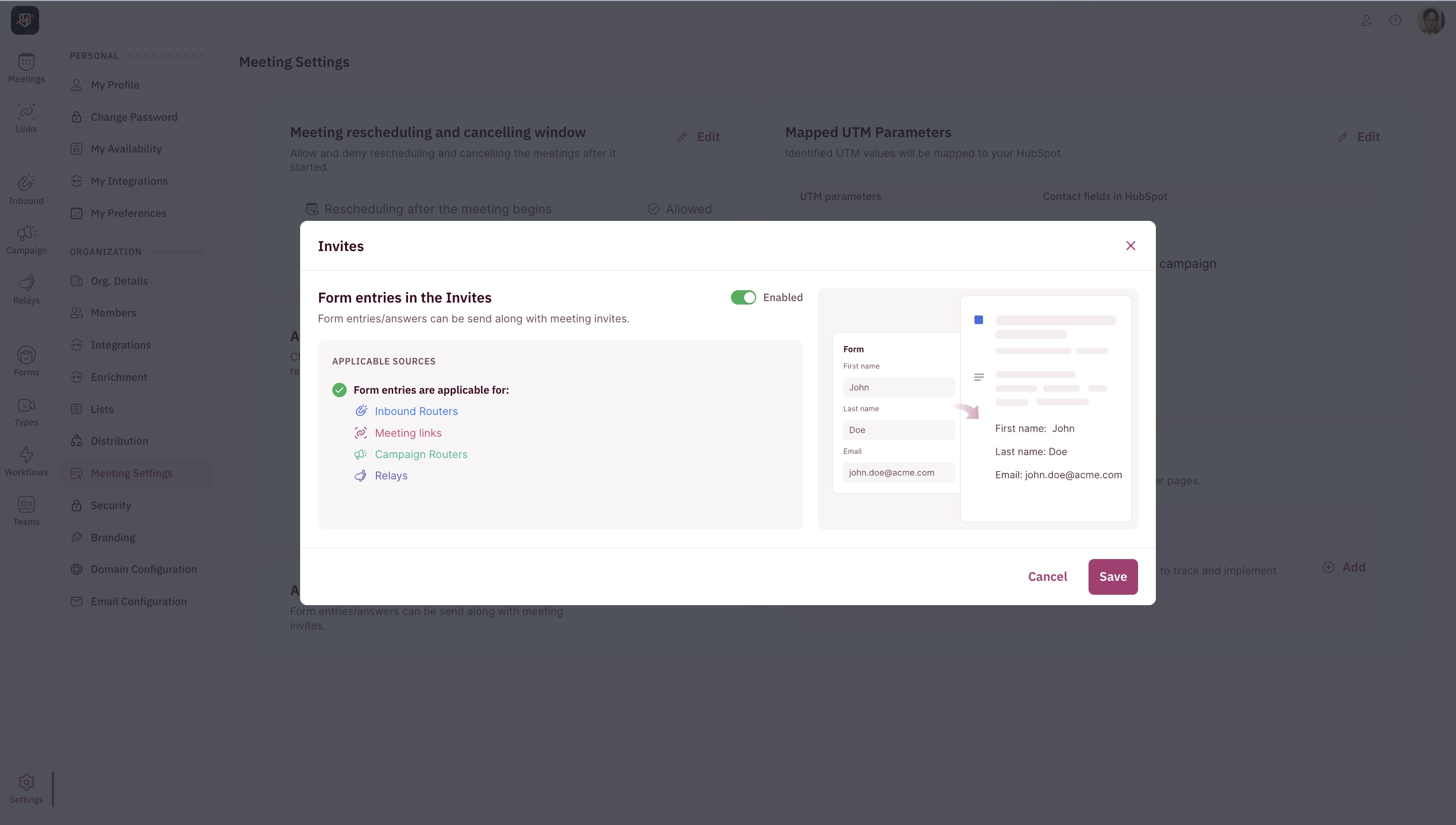Close the Invites dialog with X

1130,246
